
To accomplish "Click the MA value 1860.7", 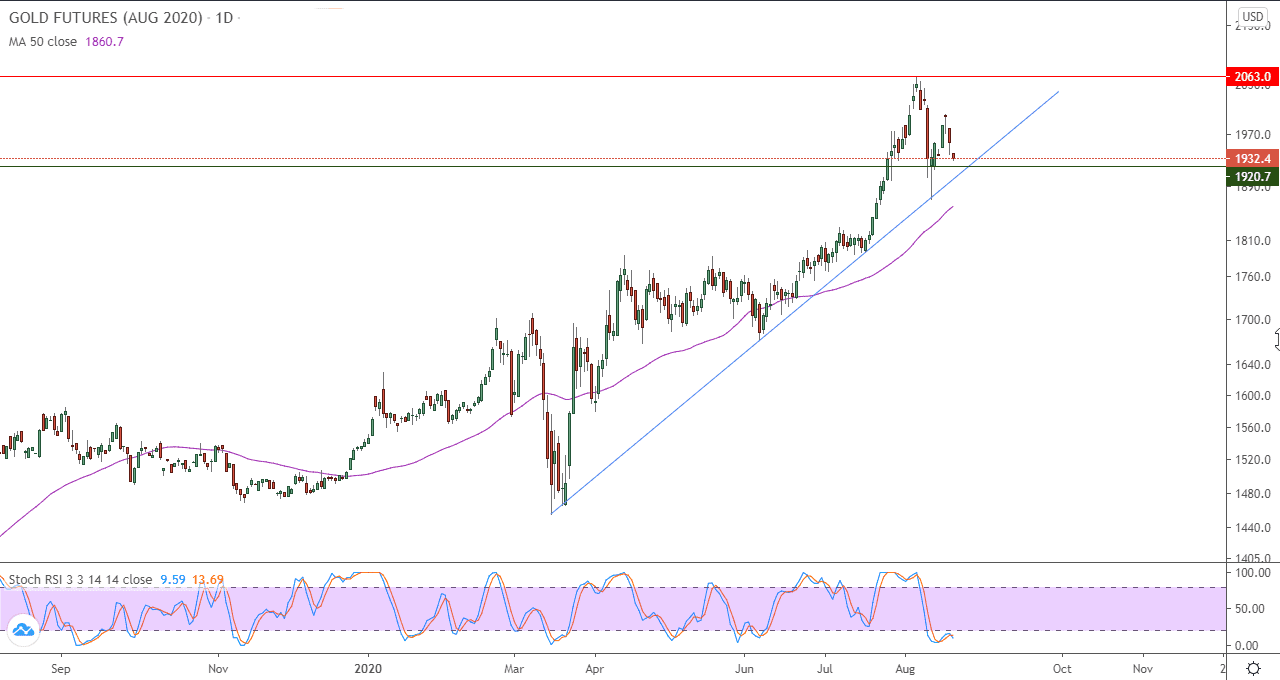I will point(102,42).
